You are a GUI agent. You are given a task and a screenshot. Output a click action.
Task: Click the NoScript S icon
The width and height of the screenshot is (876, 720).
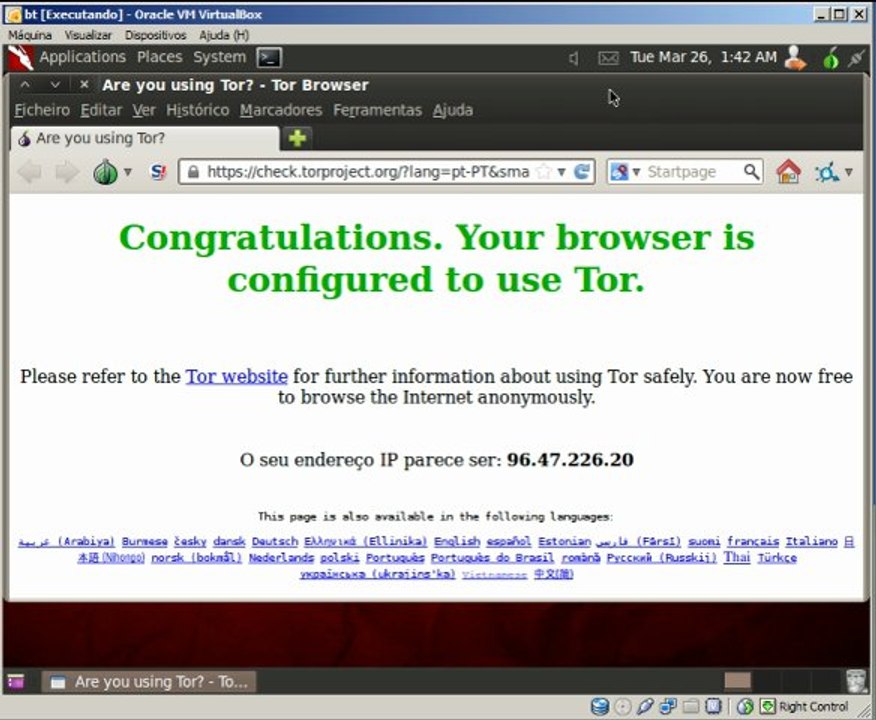[x=159, y=172]
